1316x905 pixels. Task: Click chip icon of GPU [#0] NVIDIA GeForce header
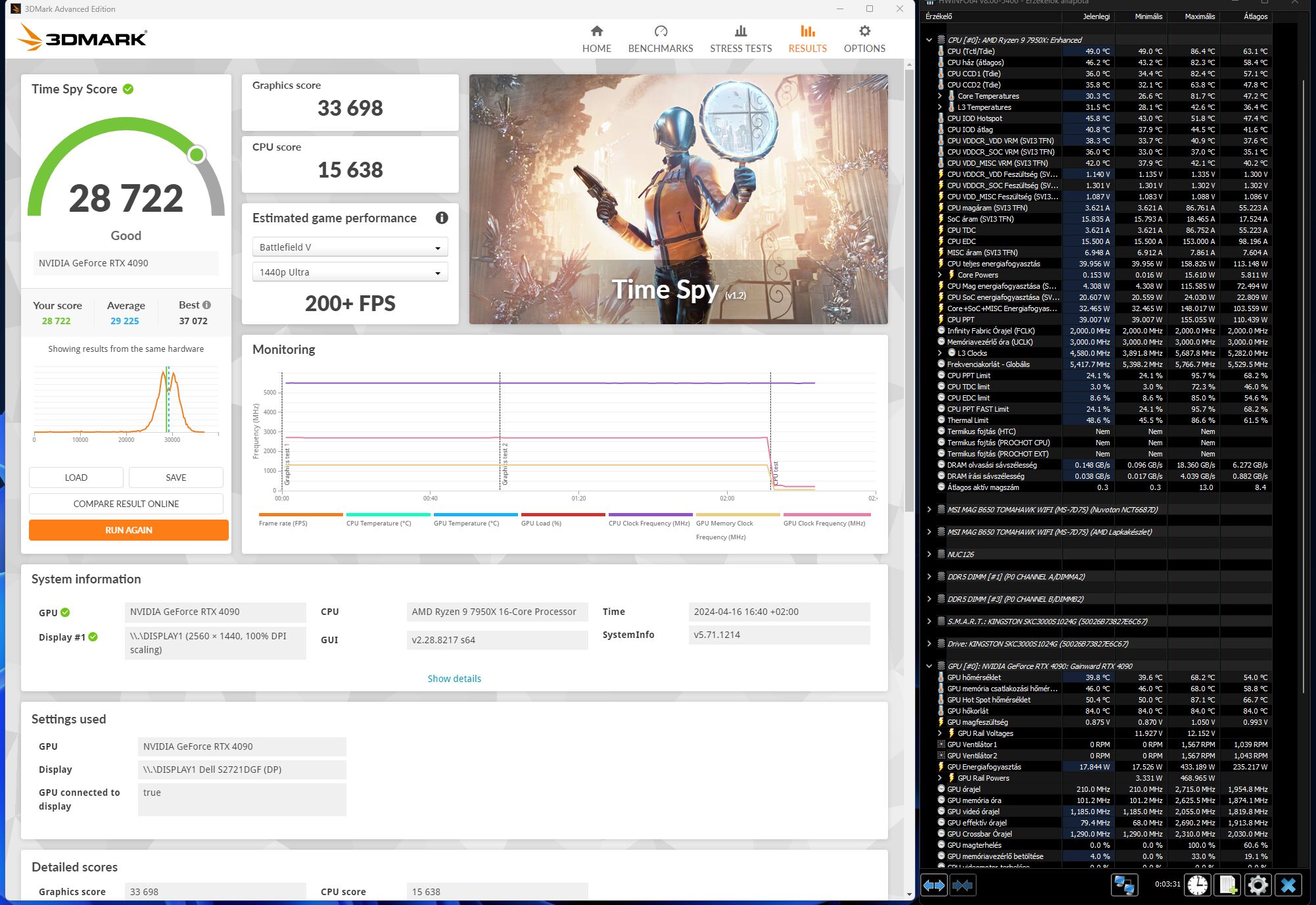point(941,666)
